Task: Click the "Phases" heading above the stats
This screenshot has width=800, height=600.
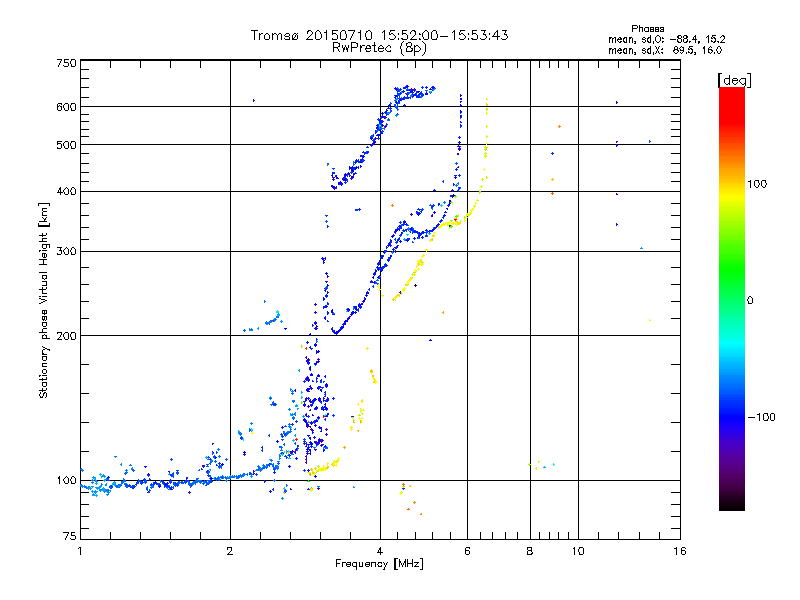Action: 647,29
